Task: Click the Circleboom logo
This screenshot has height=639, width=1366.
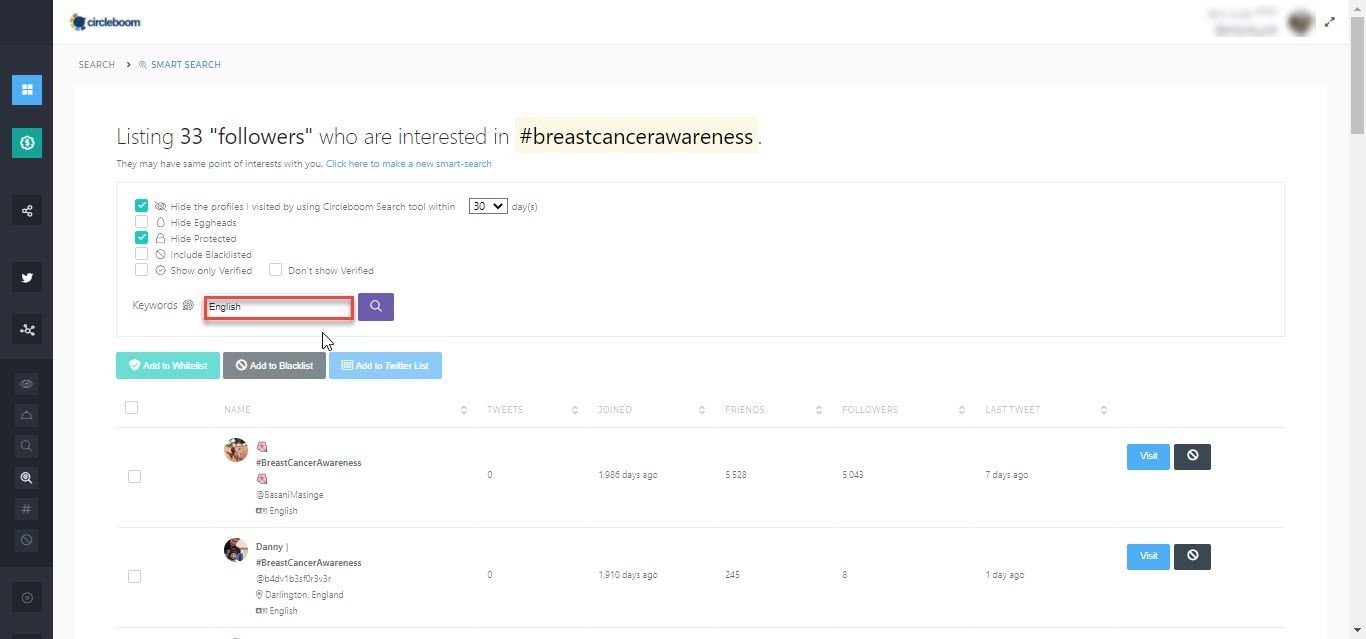Action: (106, 21)
